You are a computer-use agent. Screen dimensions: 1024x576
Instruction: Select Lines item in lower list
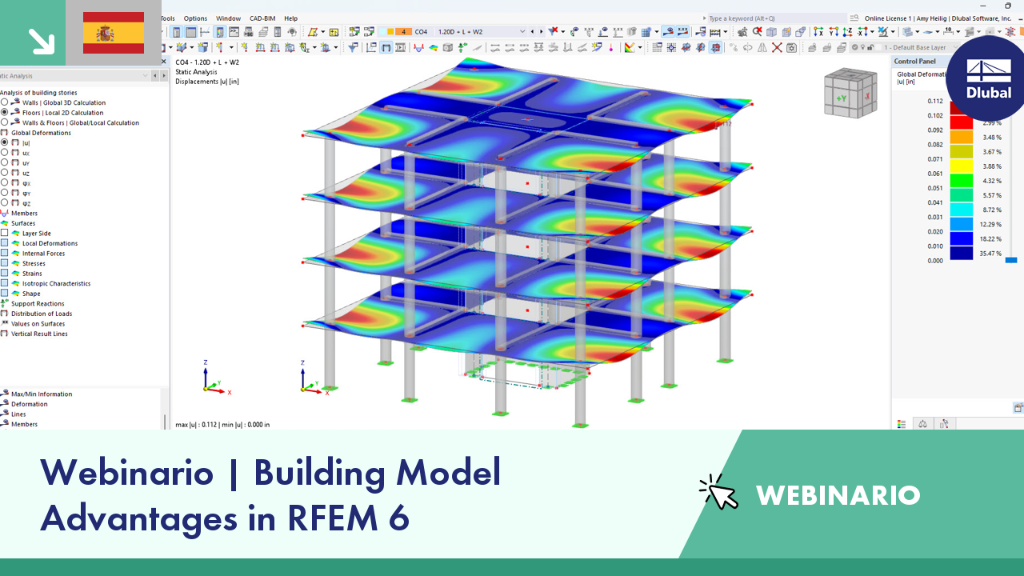18,414
